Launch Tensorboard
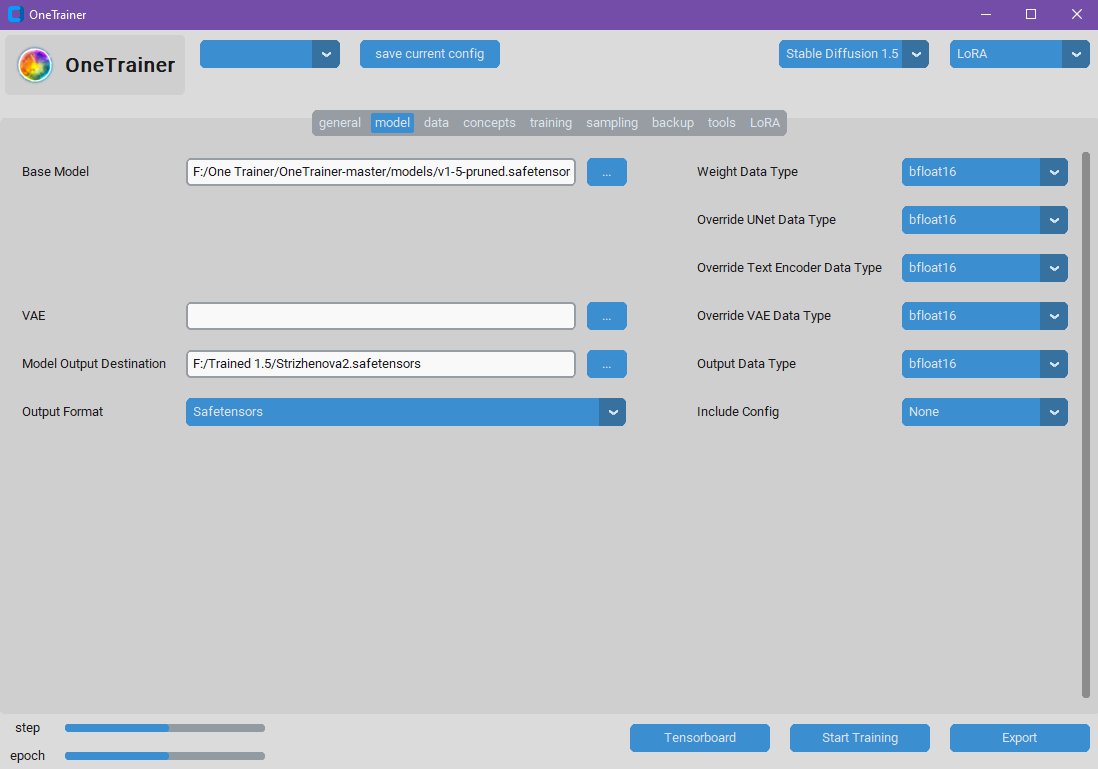The image size is (1098, 769). pos(700,737)
